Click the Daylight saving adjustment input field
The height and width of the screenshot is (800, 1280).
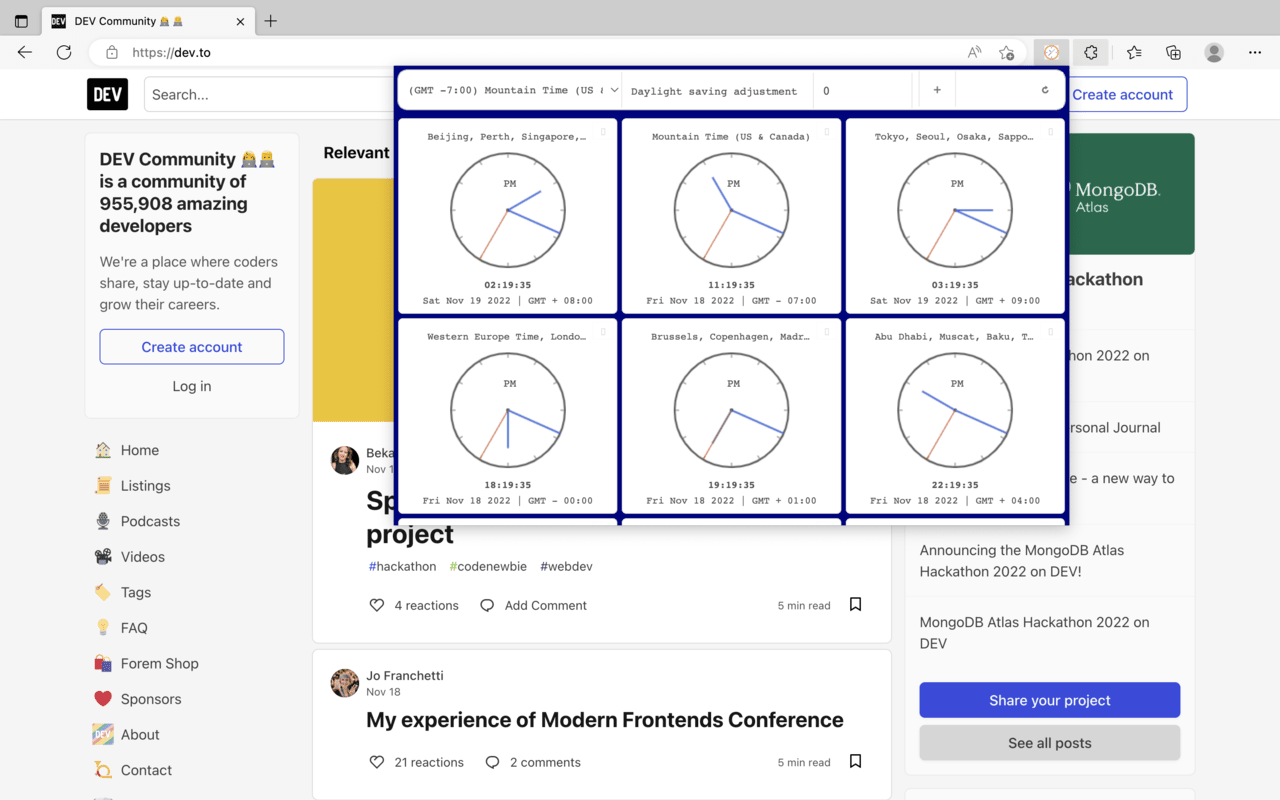pyautogui.click(x=862, y=90)
